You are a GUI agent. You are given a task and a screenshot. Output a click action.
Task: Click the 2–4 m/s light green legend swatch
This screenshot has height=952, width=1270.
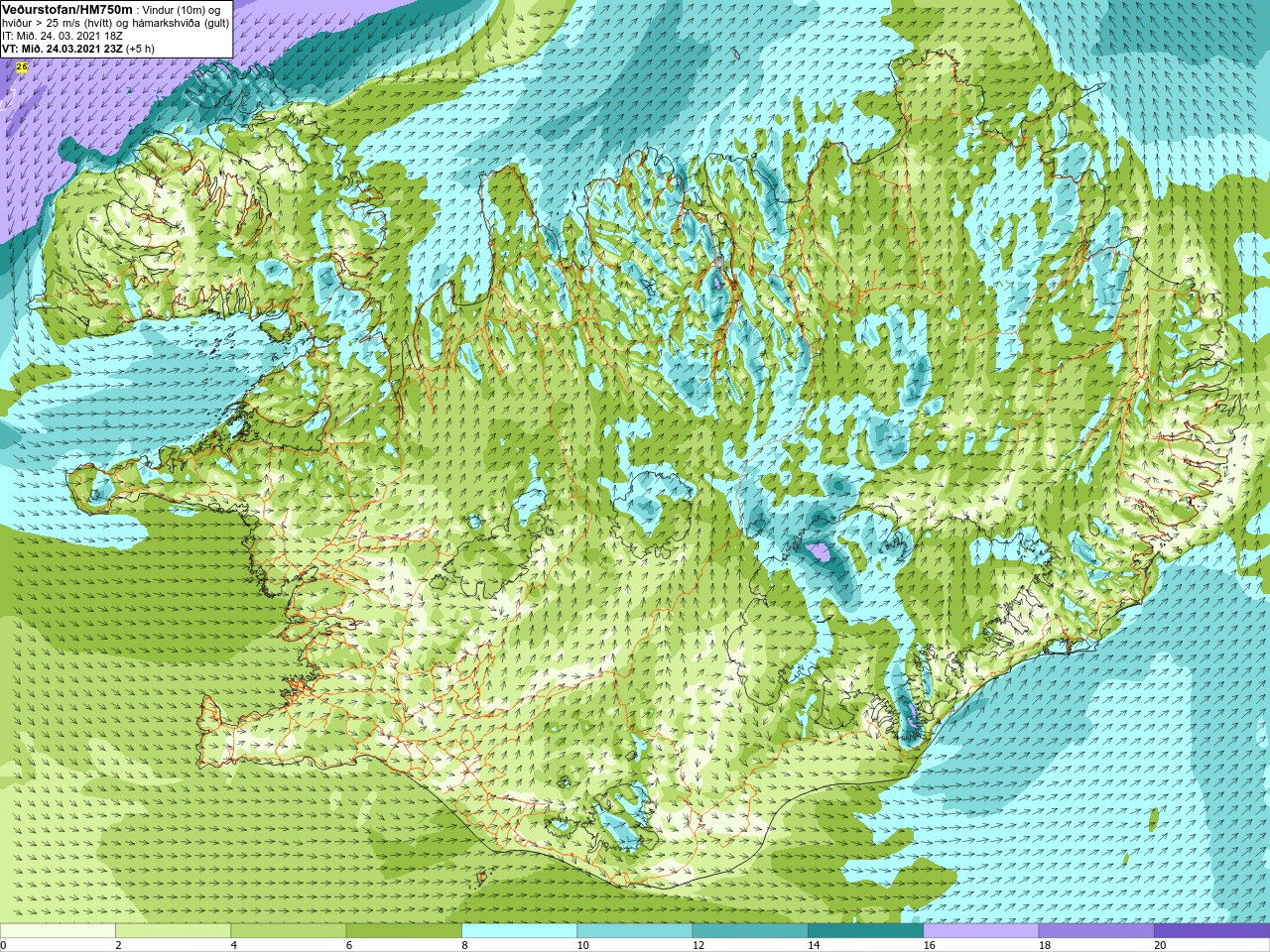pos(173,931)
